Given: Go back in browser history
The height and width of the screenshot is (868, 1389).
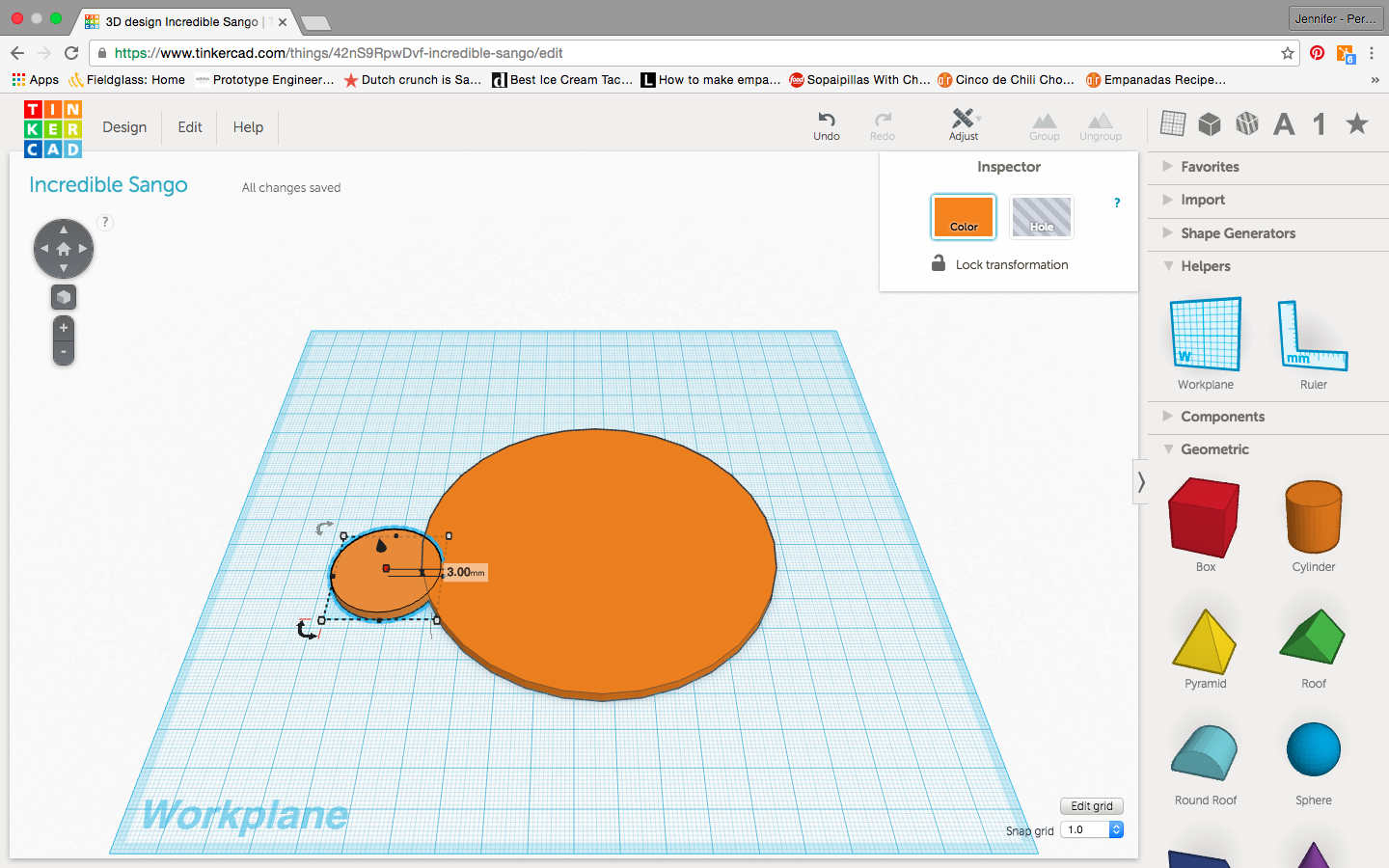Looking at the screenshot, I should (17, 53).
